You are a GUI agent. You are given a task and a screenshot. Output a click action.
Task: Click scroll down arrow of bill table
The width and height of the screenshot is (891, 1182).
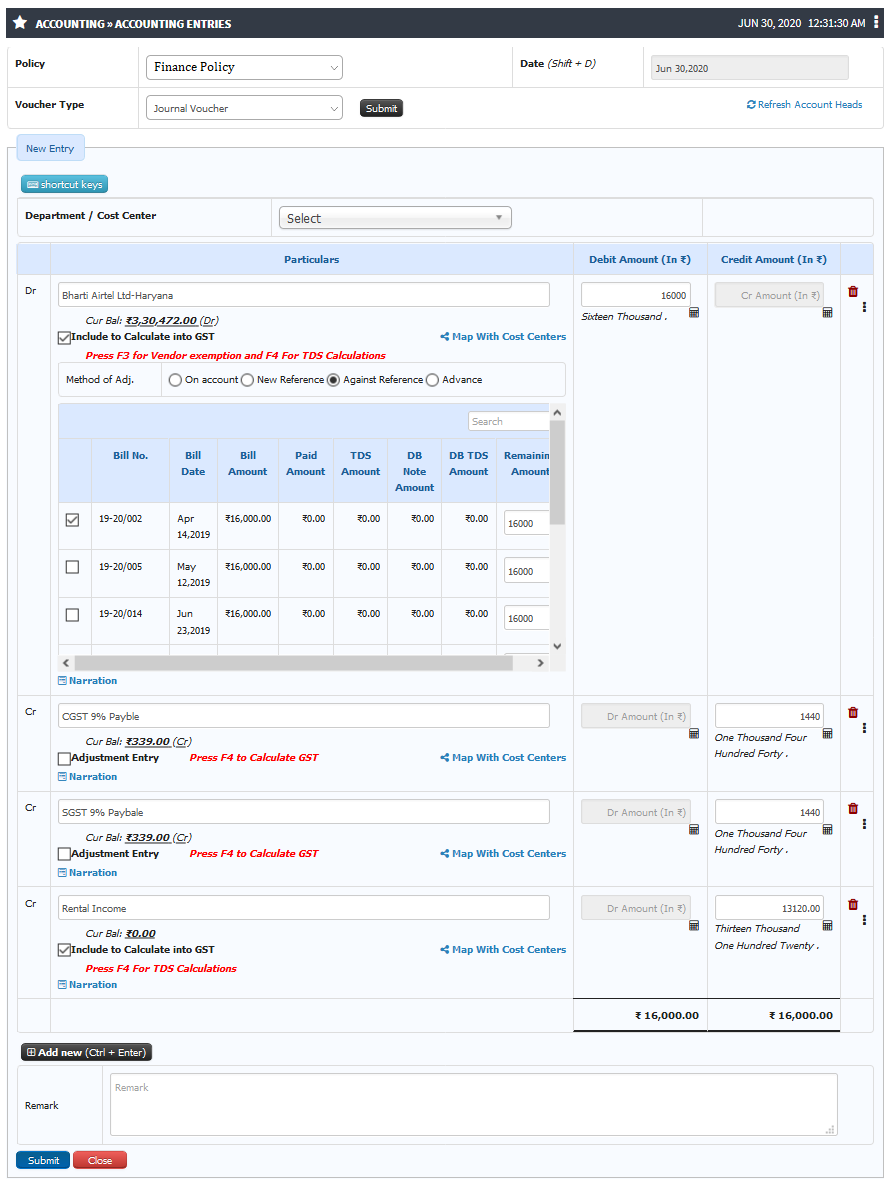tap(557, 646)
